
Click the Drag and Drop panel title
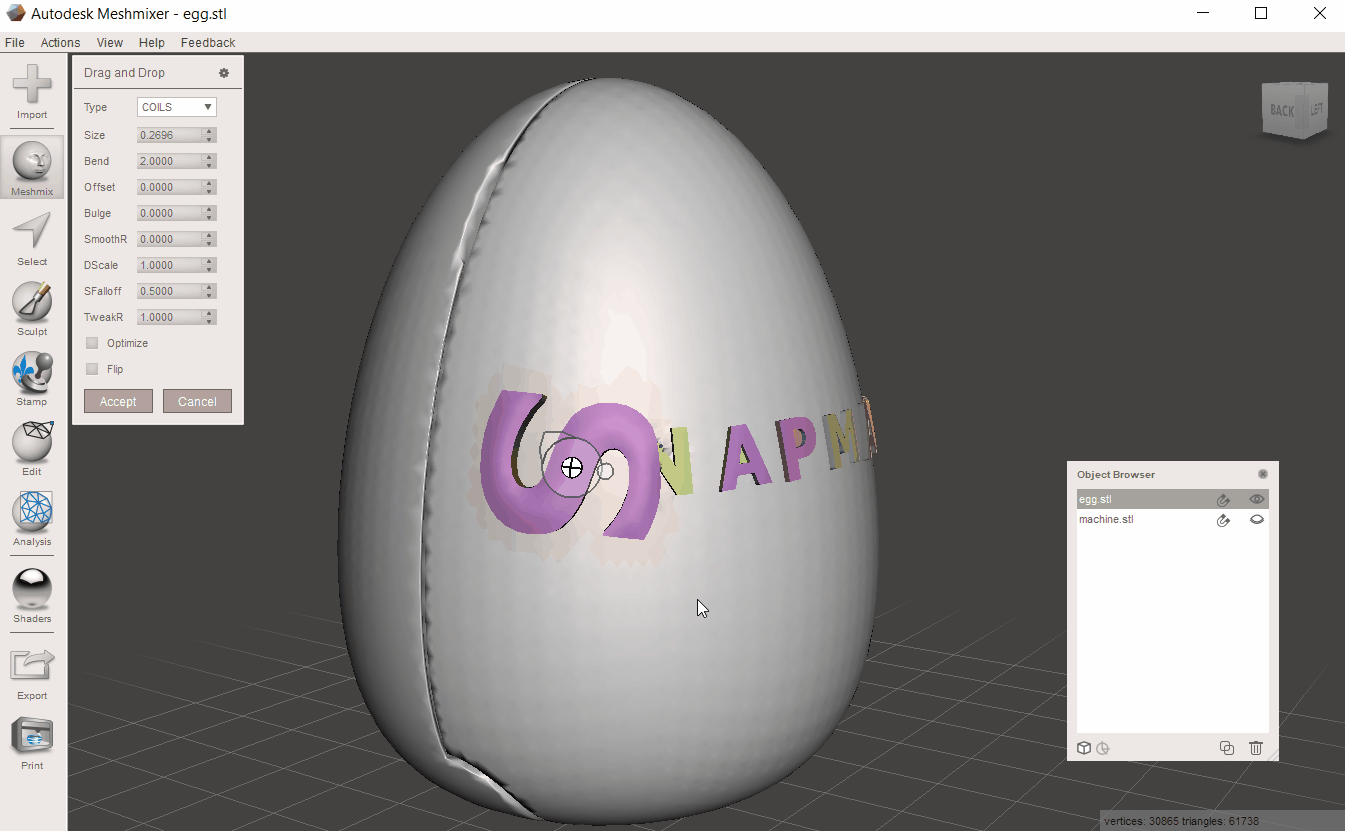pos(124,73)
